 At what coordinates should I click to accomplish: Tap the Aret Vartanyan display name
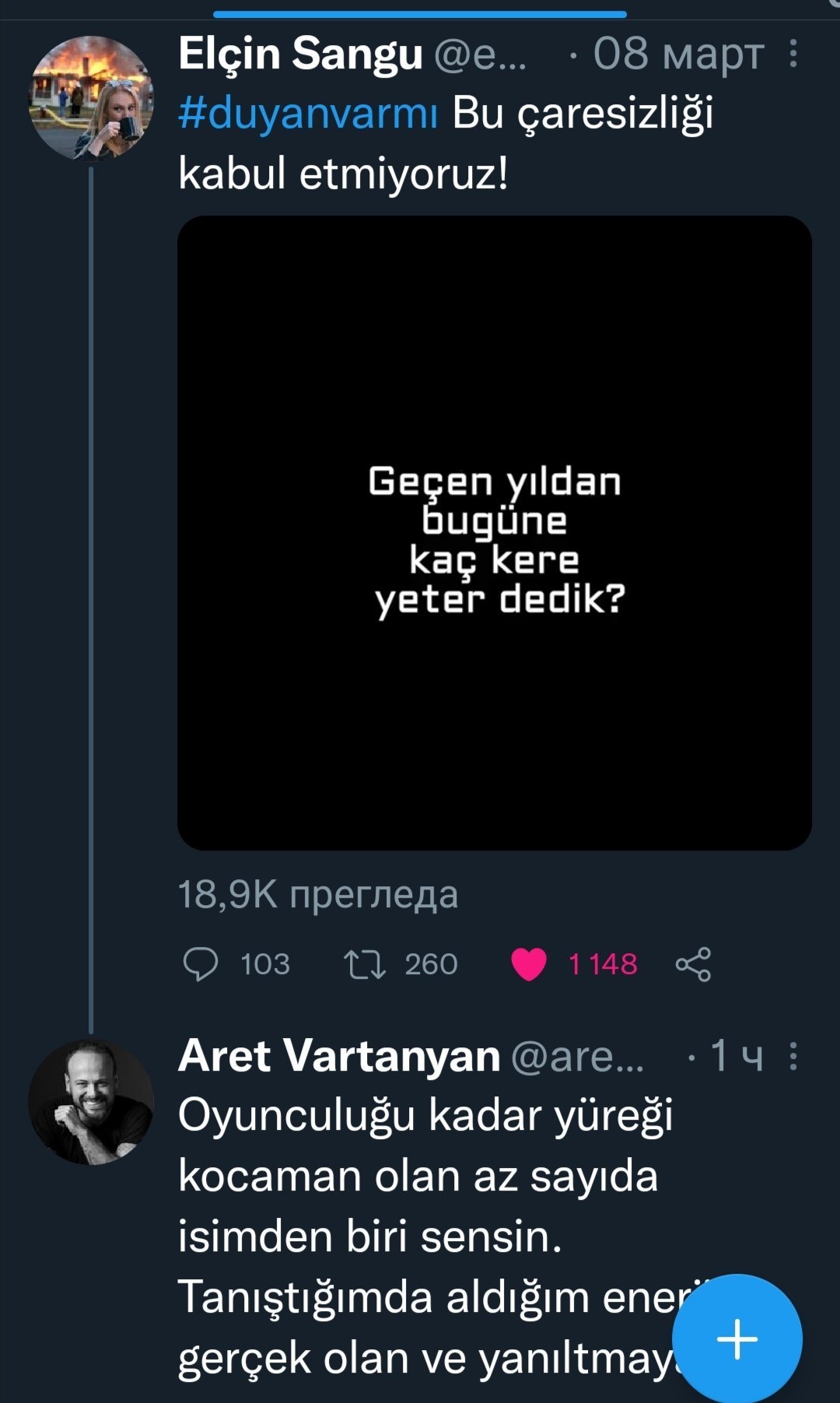(x=339, y=1056)
